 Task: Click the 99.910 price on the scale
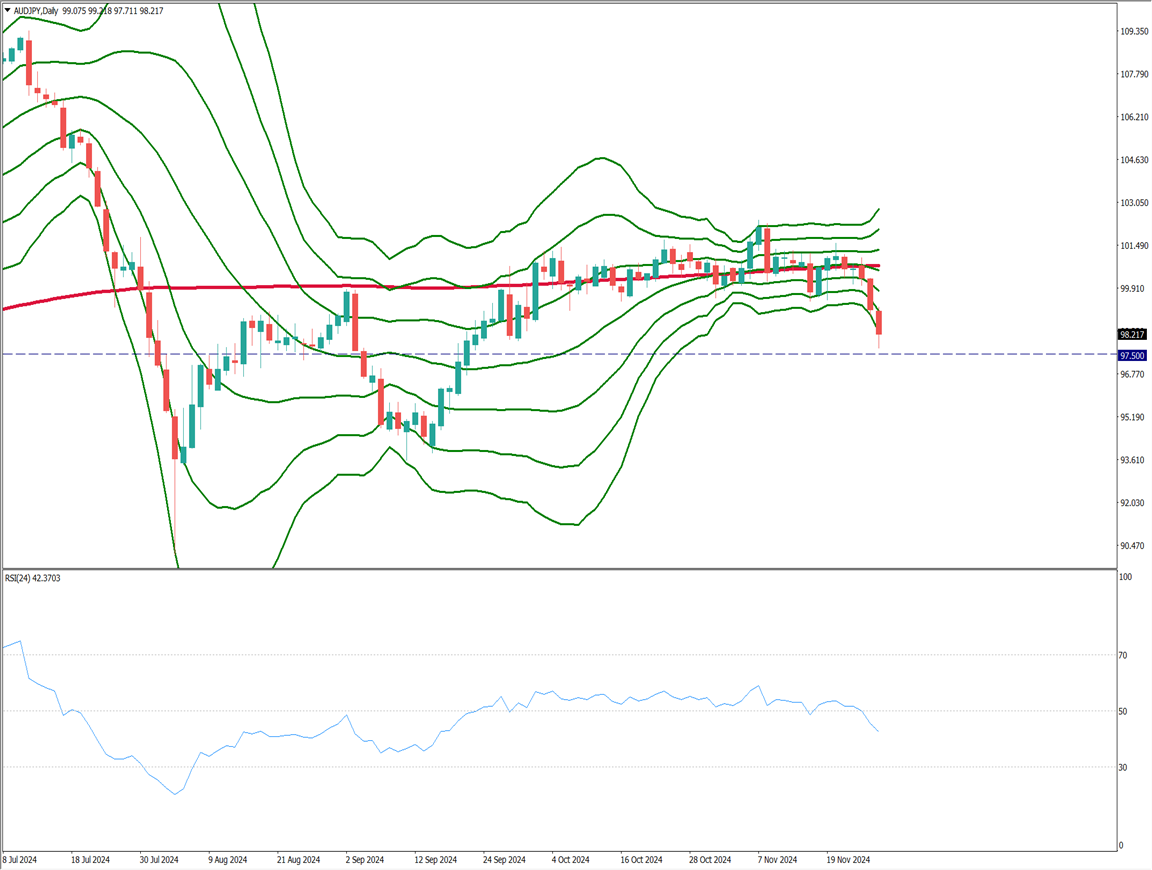(1133, 288)
